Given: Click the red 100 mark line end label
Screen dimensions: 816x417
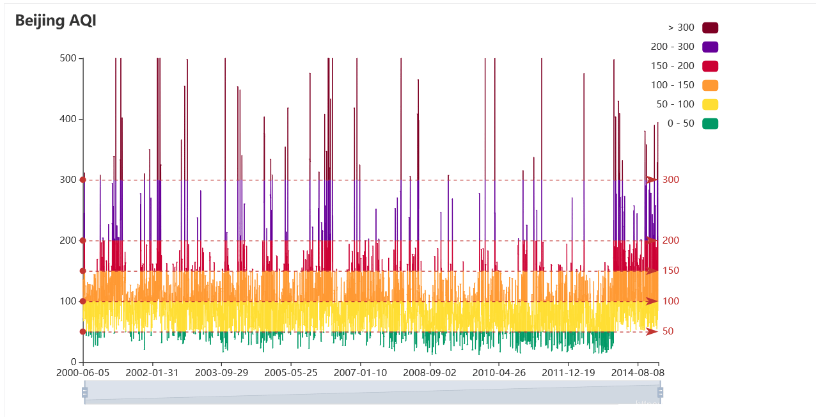Looking at the screenshot, I should coord(671,301).
